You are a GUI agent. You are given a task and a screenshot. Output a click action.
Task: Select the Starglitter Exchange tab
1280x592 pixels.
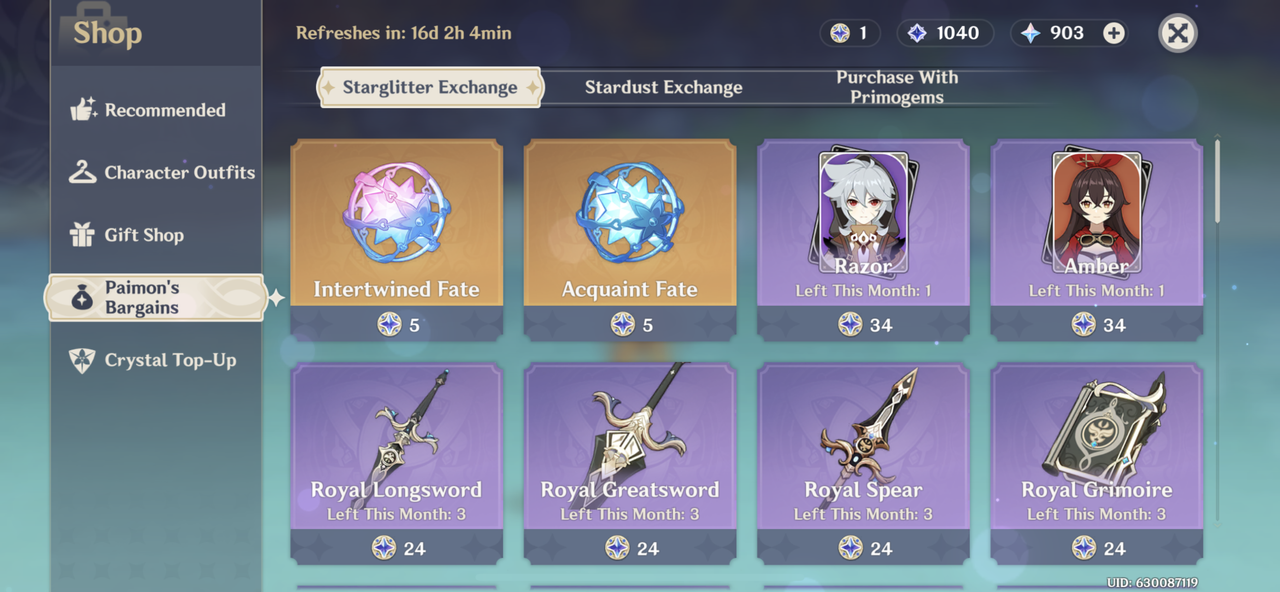430,88
